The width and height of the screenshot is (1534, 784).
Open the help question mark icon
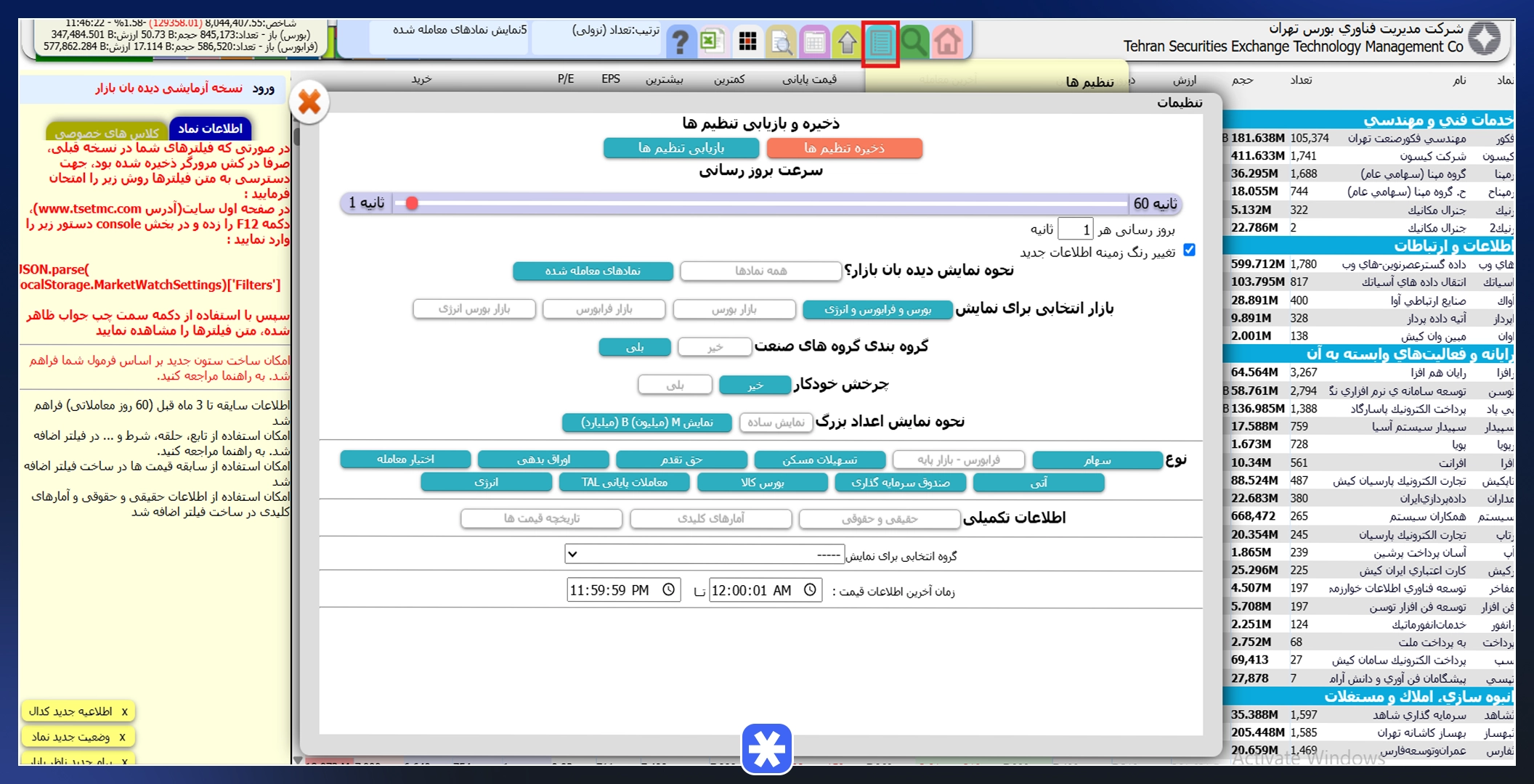click(680, 41)
